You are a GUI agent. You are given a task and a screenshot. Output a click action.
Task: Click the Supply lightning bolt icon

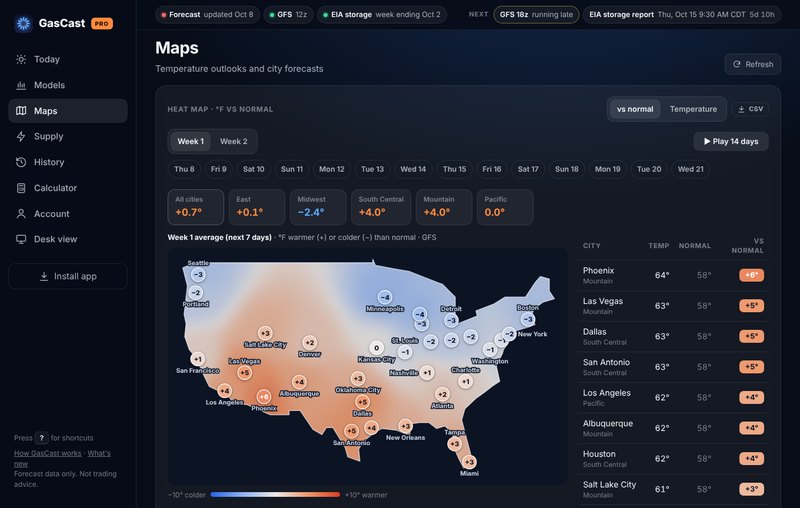pyautogui.click(x=21, y=136)
